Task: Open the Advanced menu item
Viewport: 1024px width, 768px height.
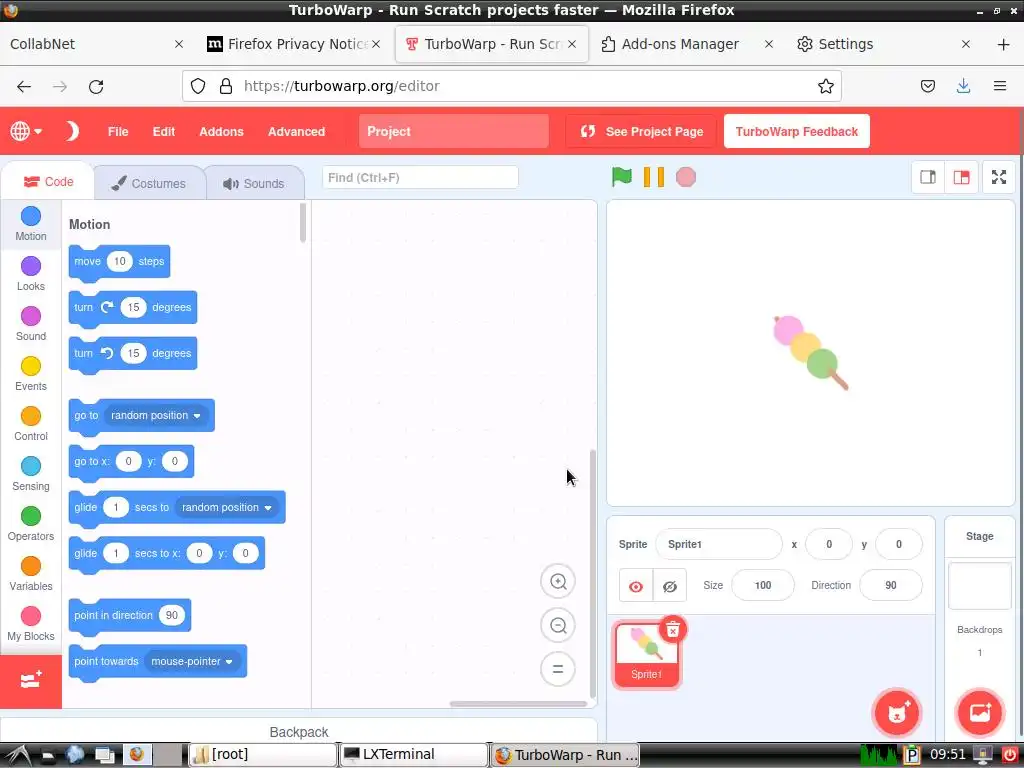Action: (296, 131)
